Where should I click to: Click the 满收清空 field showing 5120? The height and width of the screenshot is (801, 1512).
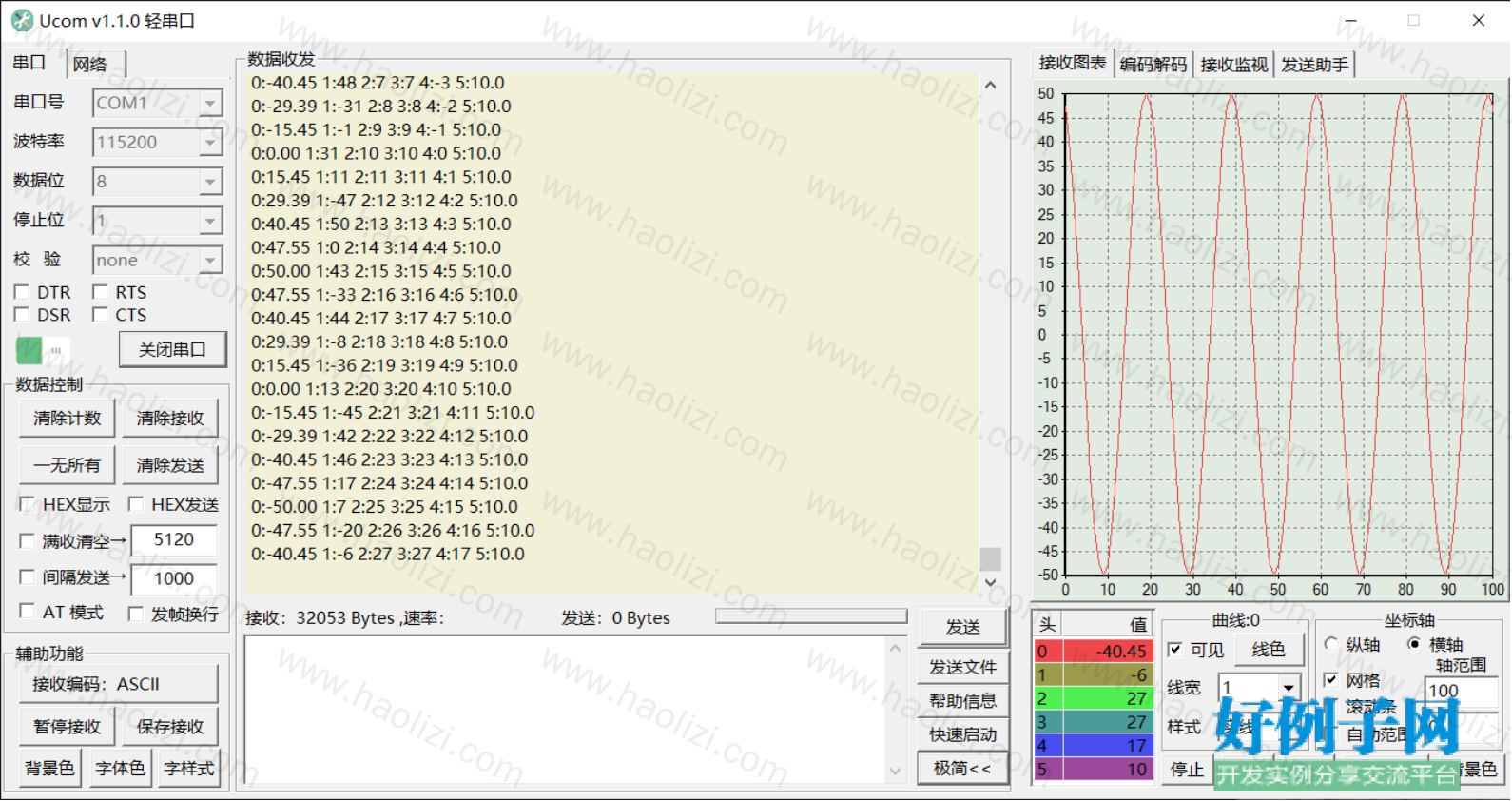pos(174,540)
